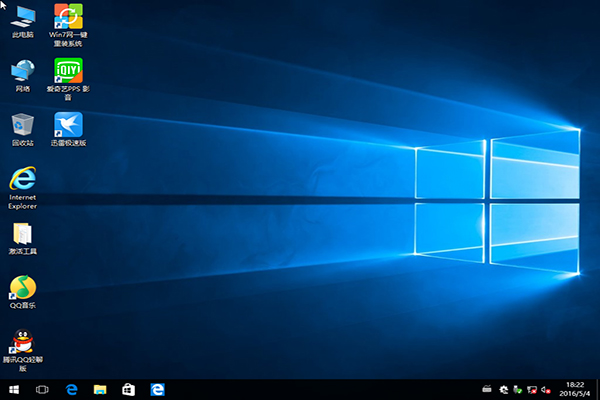Launch the iQIYI PPS video app
Image resolution: width=600 pixels, height=400 pixels.
point(67,70)
